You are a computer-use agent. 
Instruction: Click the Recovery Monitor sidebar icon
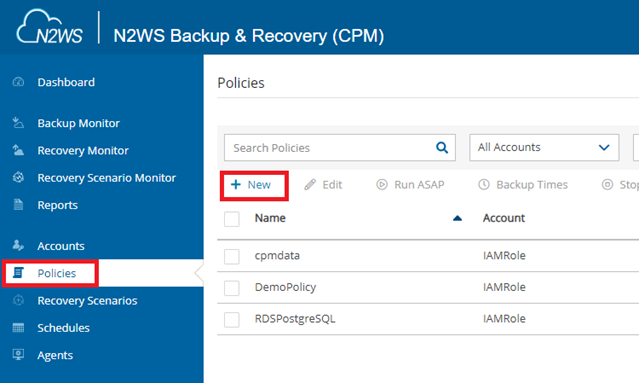tap(18, 150)
